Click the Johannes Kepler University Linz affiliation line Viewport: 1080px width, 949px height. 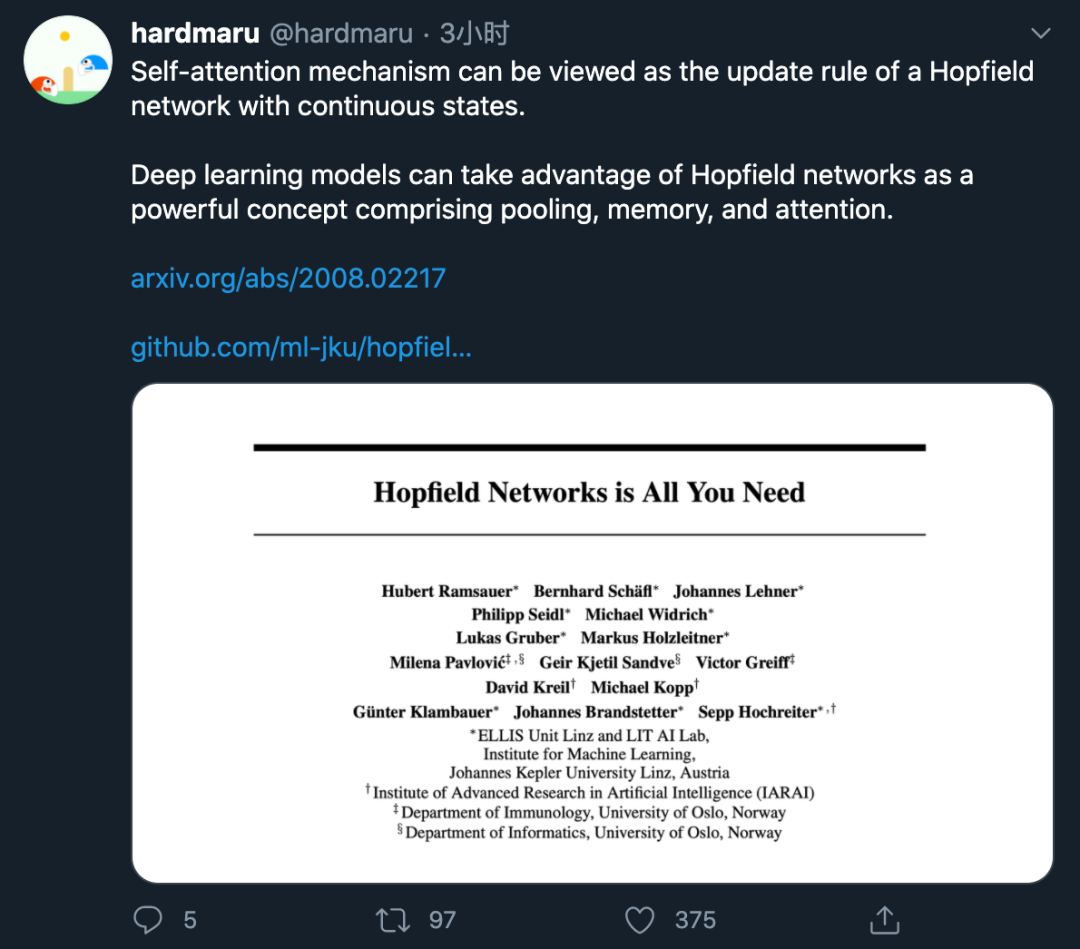point(589,772)
